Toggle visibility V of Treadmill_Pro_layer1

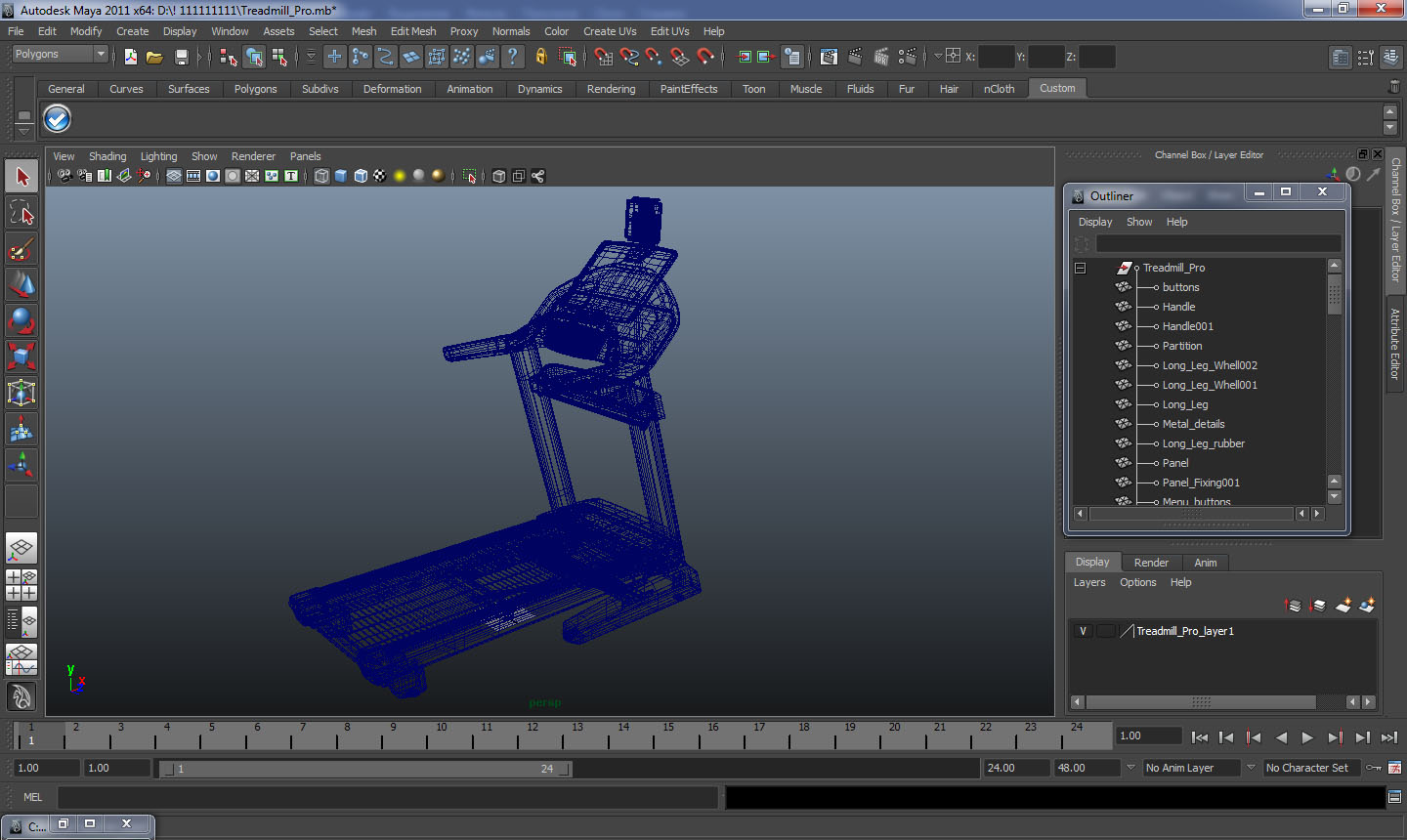1083,631
